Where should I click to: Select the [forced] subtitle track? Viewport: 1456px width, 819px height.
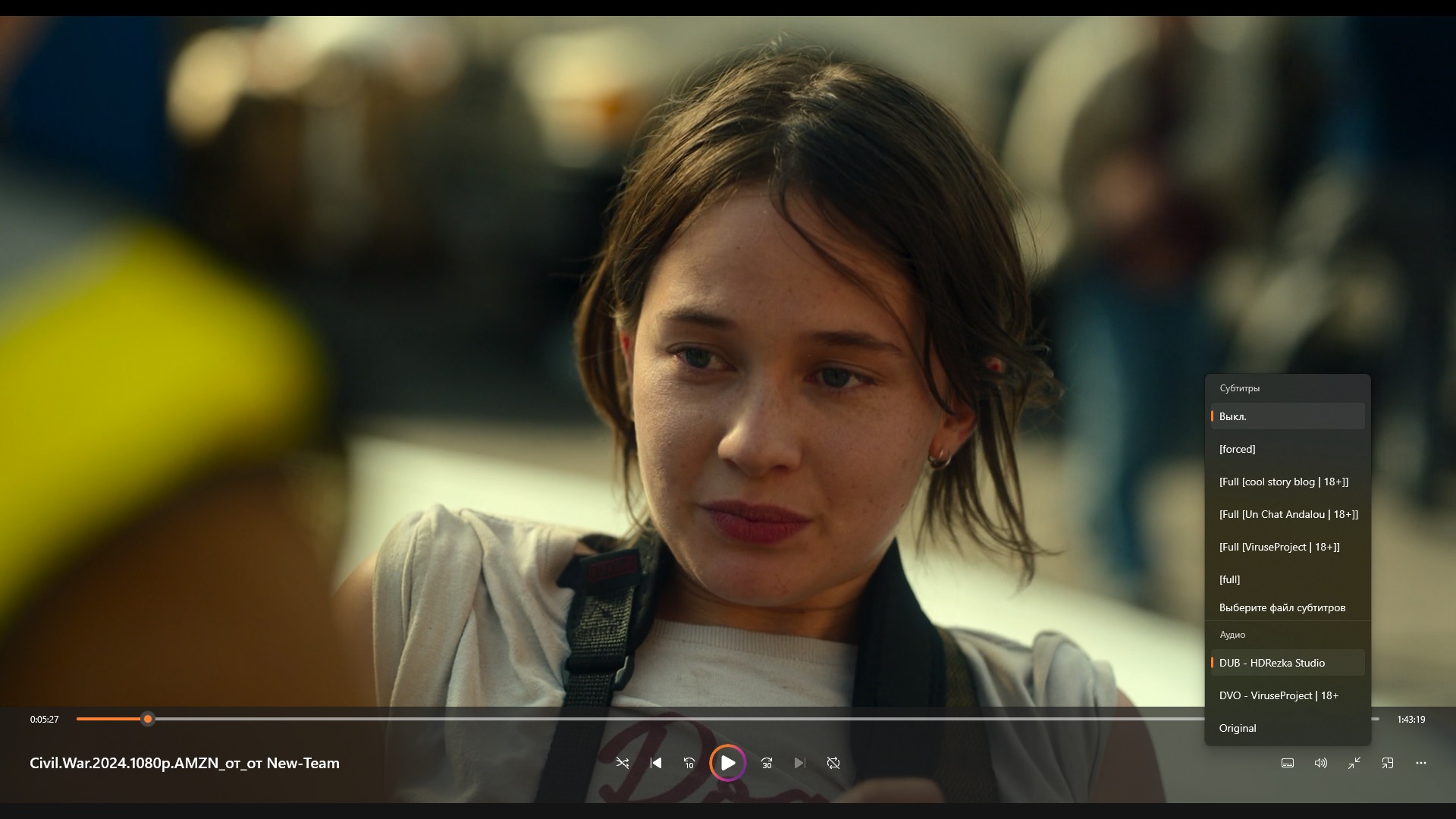pos(1288,449)
